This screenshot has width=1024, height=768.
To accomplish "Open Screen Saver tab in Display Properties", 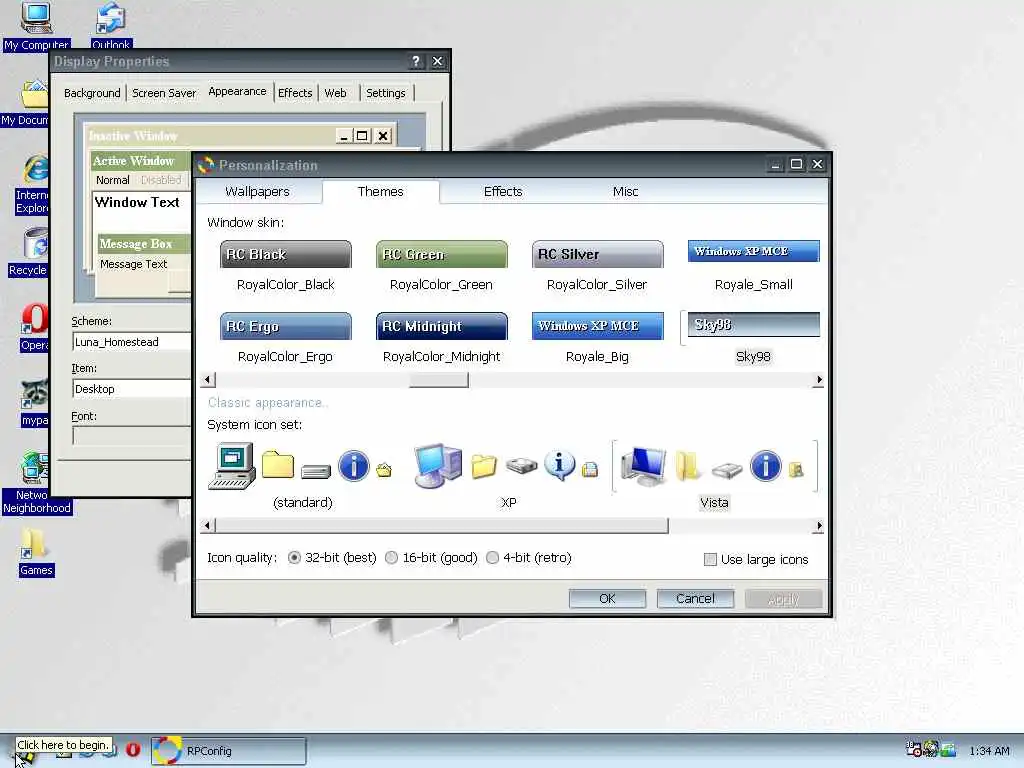I will click(x=164, y=93).
